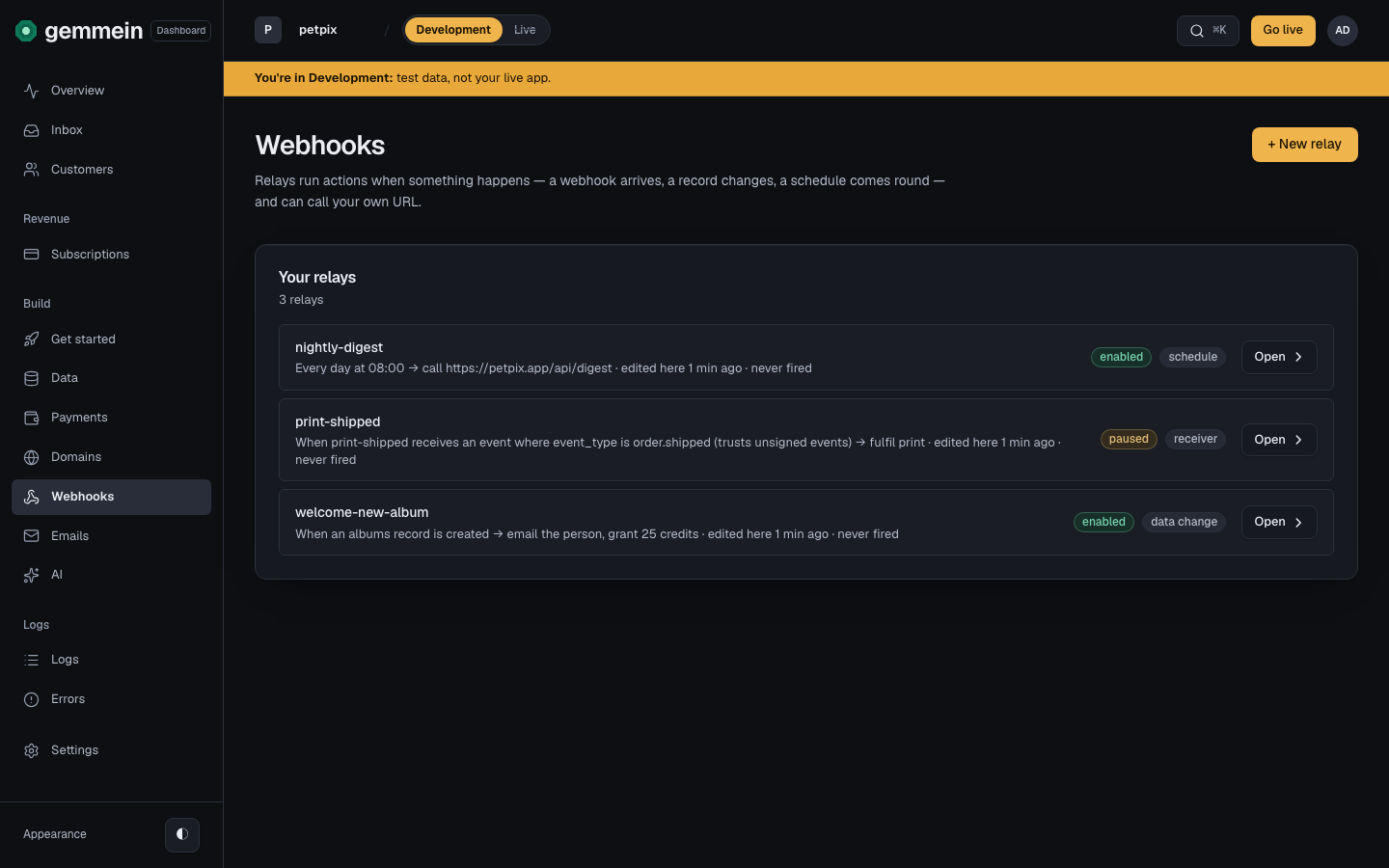The width and height of the screenshot is (1389, 868).
Task: Click the Subscriptions card icon
Action: [32, 255]
